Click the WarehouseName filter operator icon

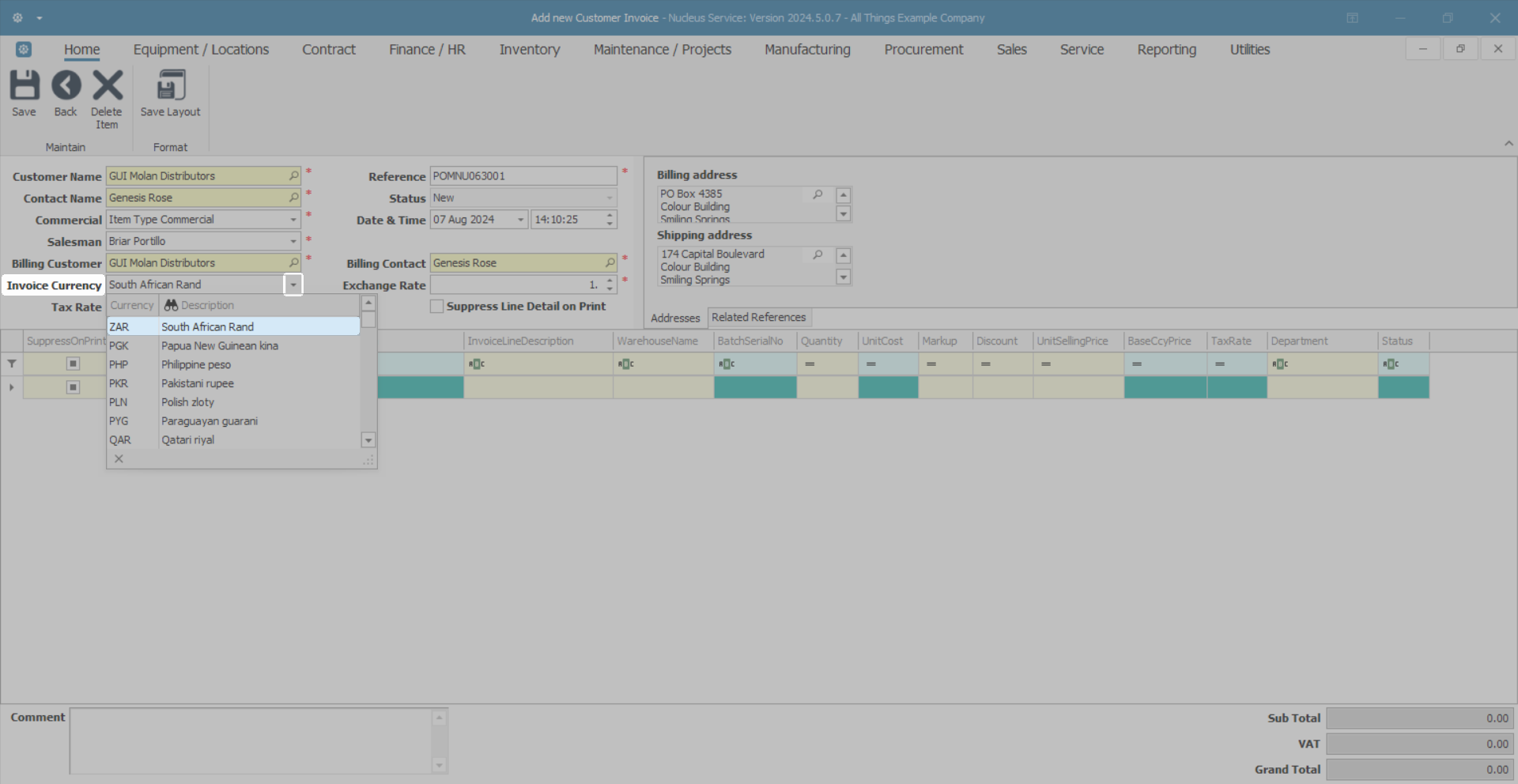[x=626, y=364]
